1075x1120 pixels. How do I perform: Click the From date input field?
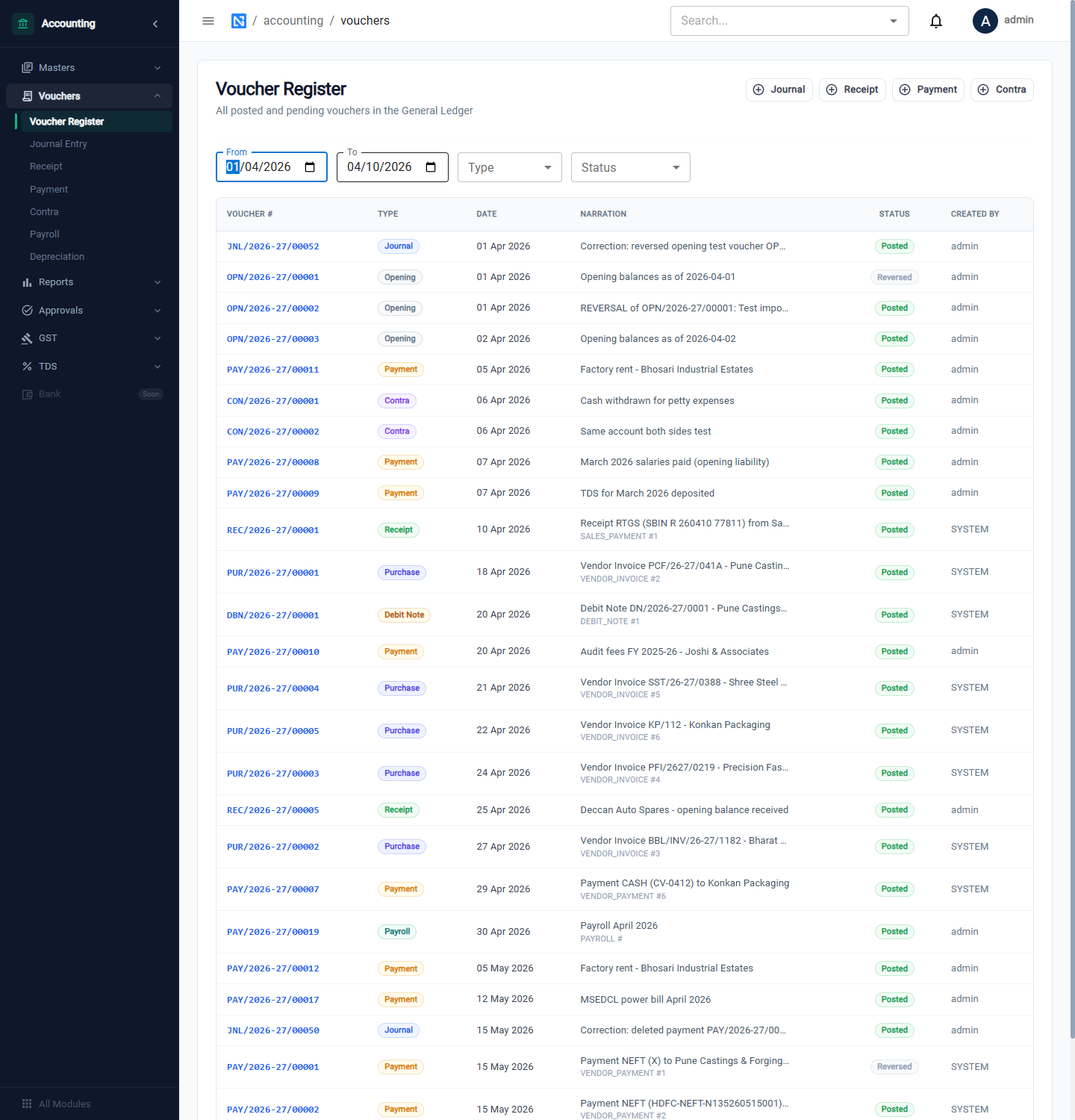click(x=272, y=167)
